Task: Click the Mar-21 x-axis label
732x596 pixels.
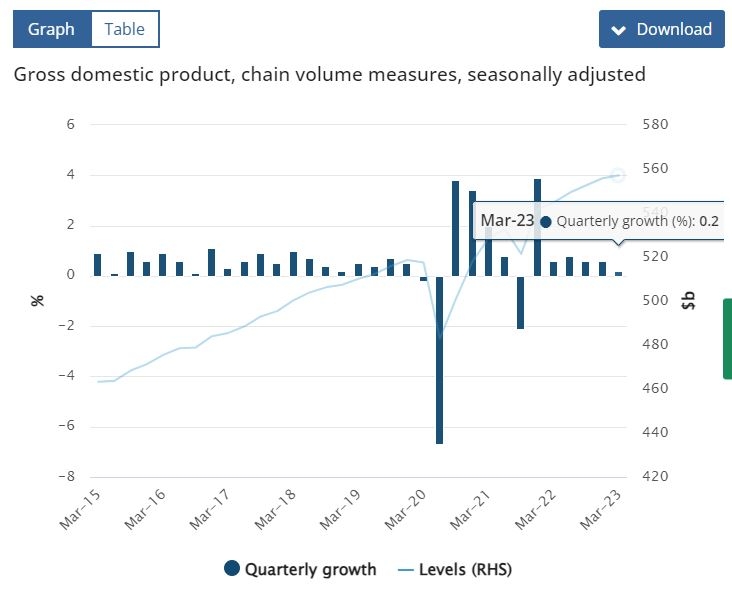Action: pyautogui.click(x=470, y=510)
